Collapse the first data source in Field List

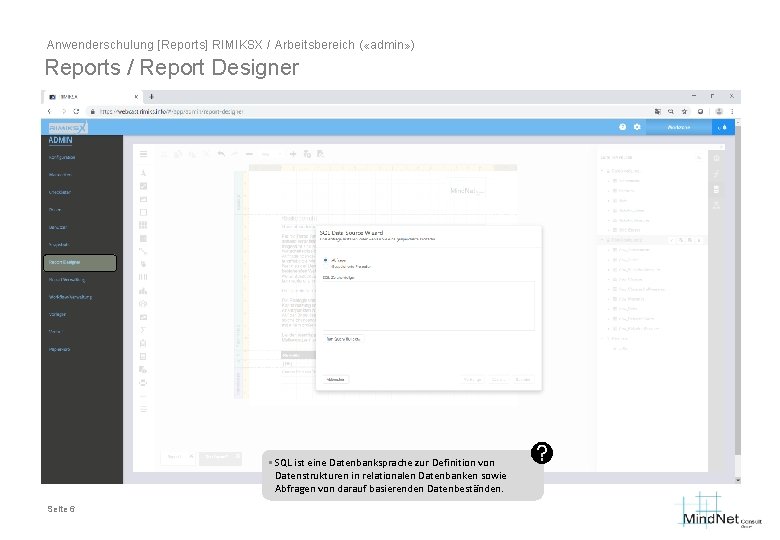pos(602,171)
